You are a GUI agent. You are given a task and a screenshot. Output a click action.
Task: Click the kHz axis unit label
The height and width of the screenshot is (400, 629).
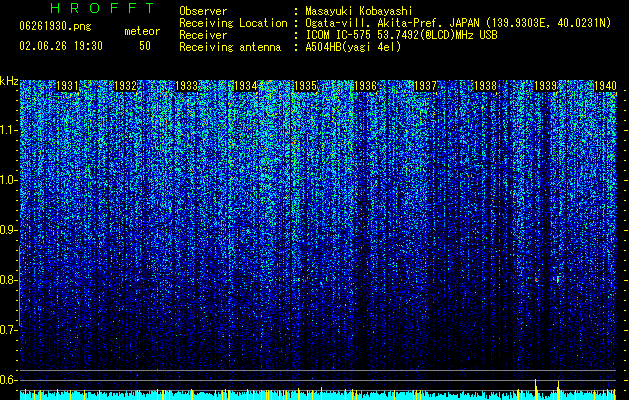coord(9,81)
